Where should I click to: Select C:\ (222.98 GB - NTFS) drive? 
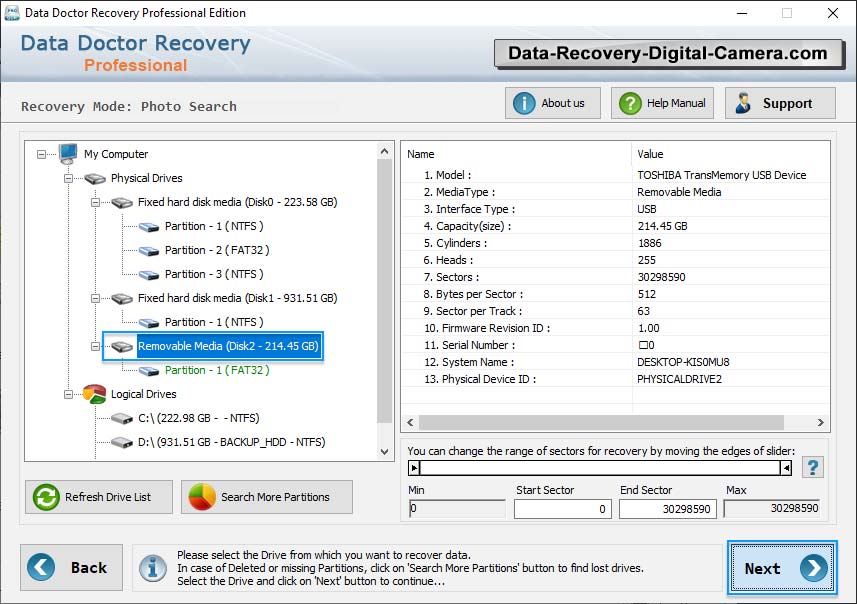pos(198,419)
